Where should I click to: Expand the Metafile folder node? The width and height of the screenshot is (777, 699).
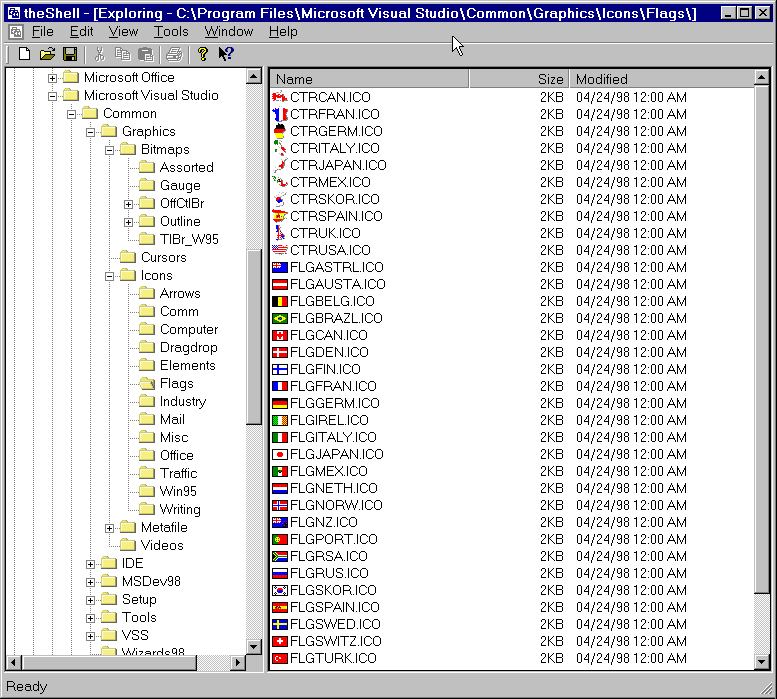[x=110, y=528]
